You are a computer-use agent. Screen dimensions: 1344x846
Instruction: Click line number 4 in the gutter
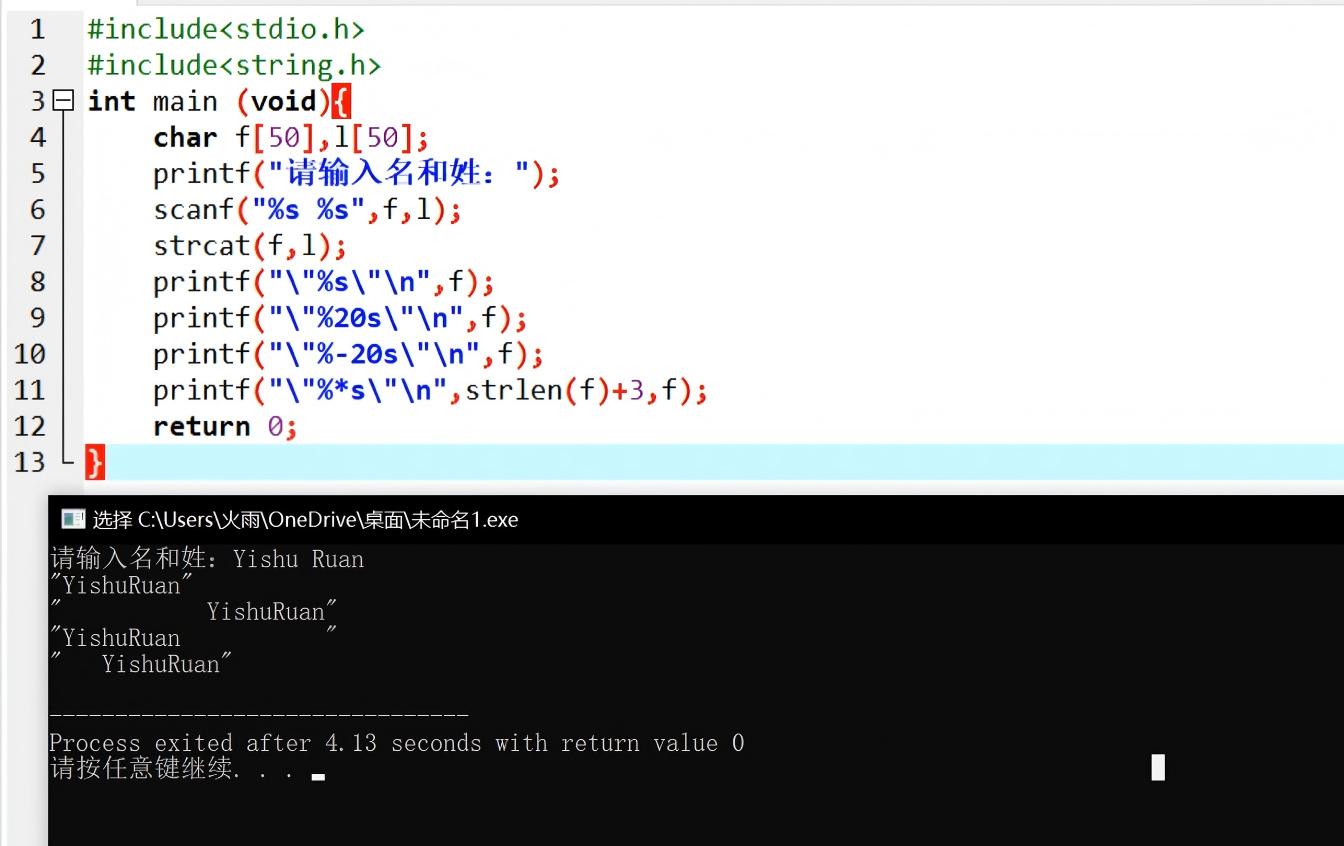tap(37, 137)
